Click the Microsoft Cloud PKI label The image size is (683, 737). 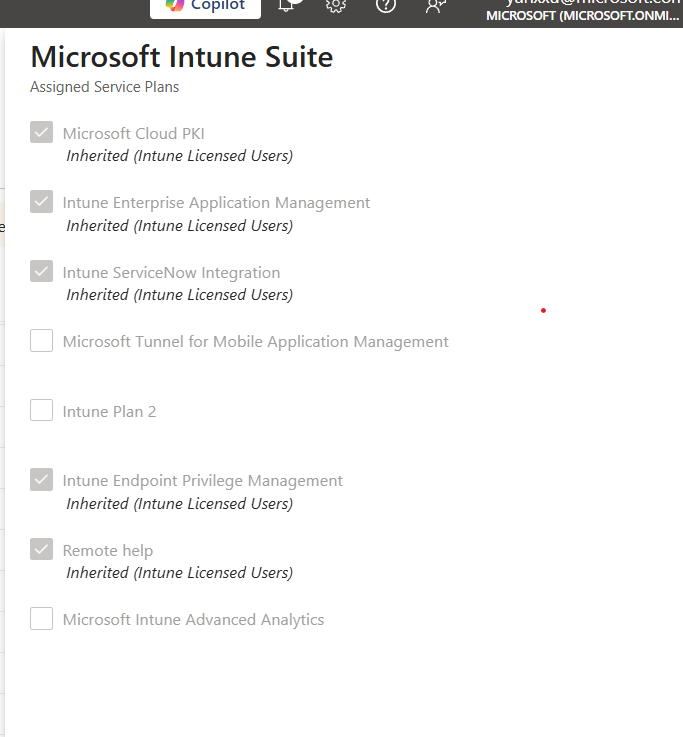point(133,133)
